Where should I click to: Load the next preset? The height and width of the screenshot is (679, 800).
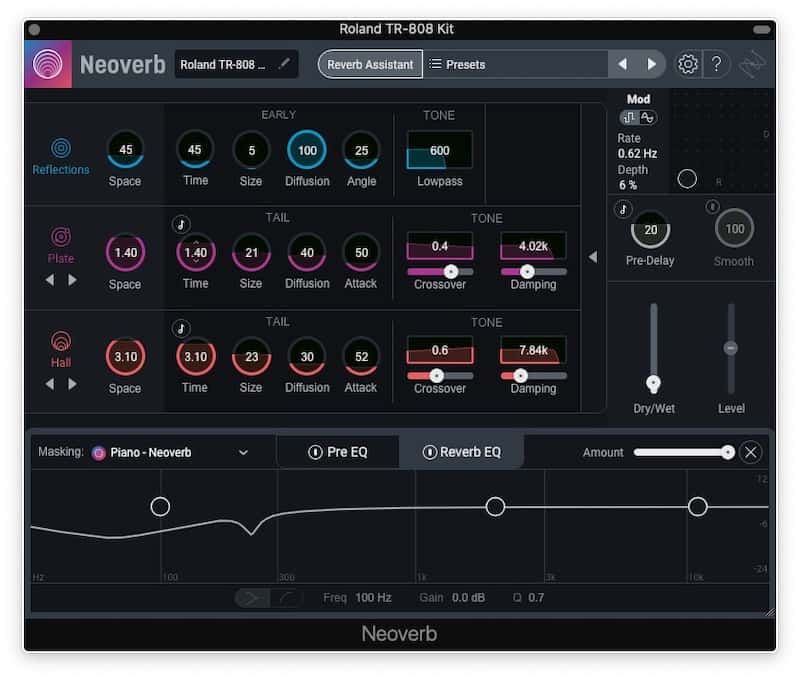pos(651,64)
